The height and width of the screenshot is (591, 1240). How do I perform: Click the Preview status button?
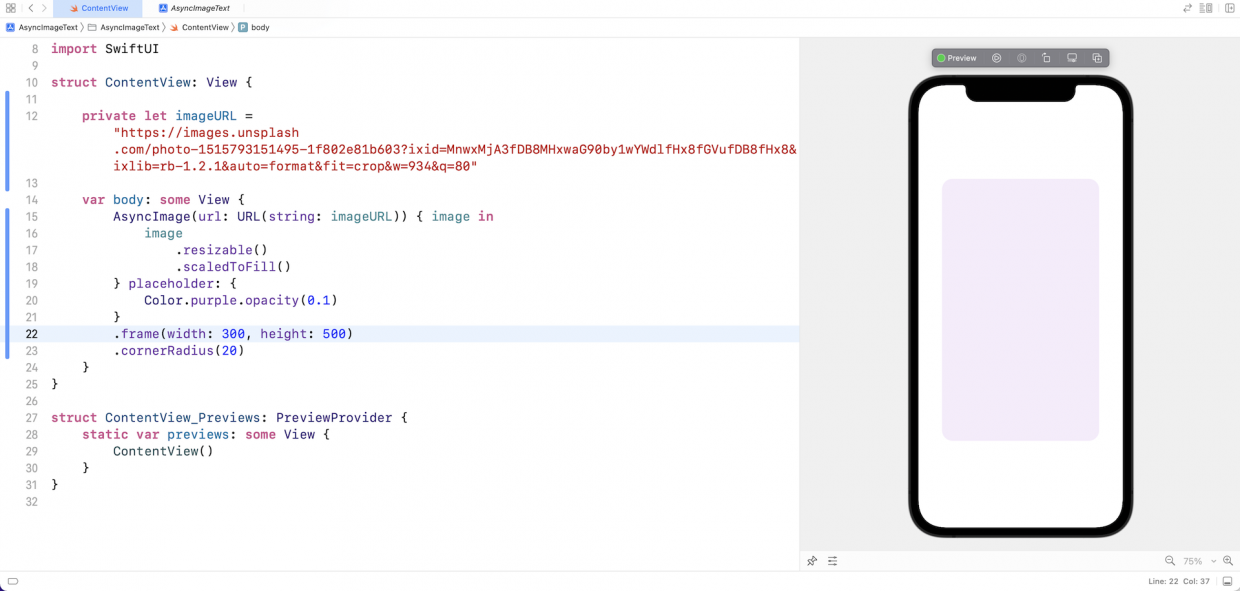click(956, 58)
